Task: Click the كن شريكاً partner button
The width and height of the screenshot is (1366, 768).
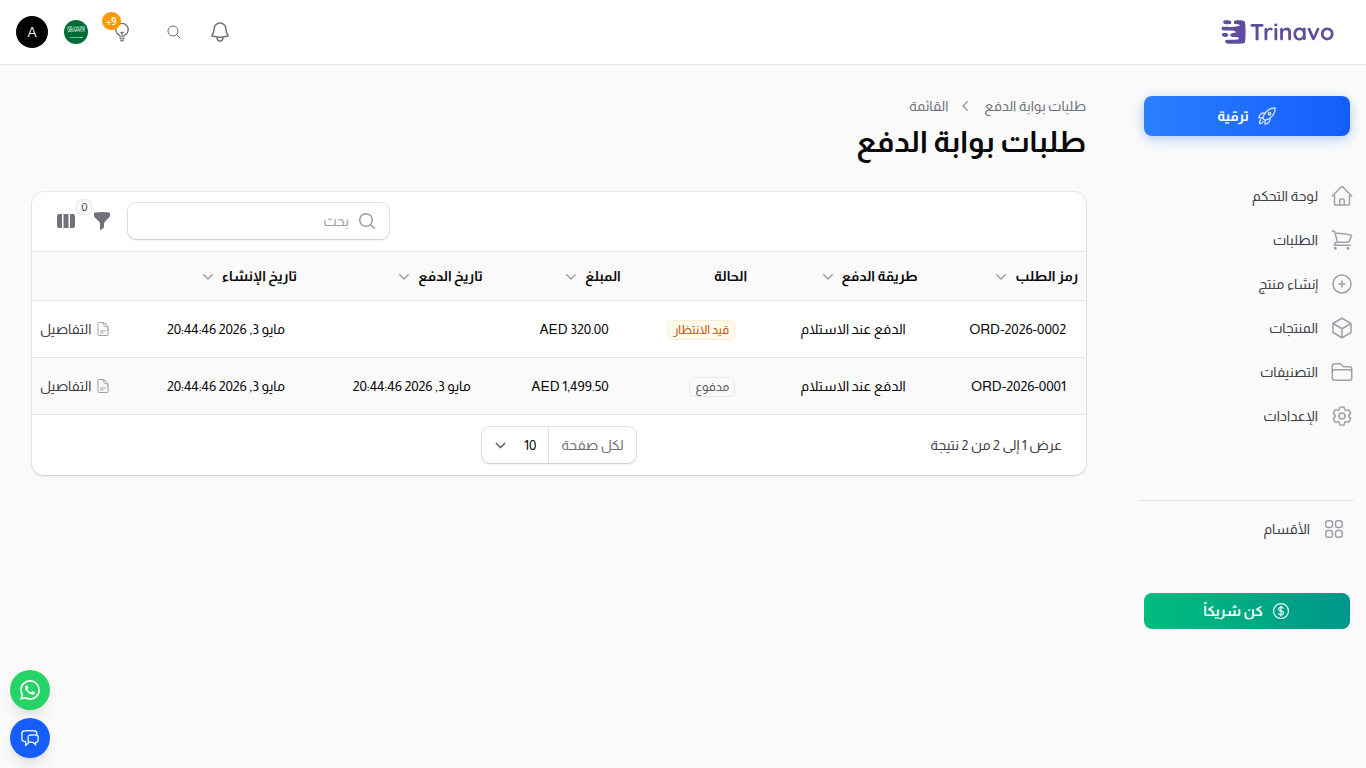Action: (x=1247, y=611)
